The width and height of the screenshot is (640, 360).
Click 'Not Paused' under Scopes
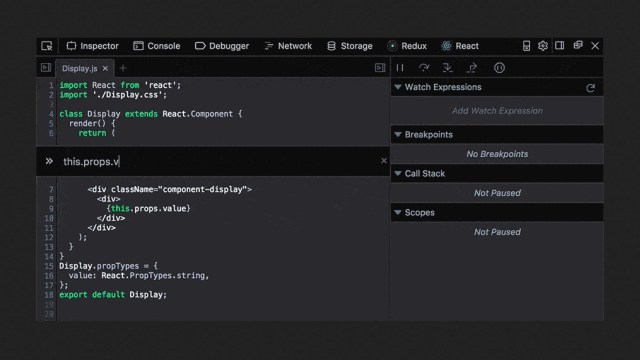click(x=497, y=232)
